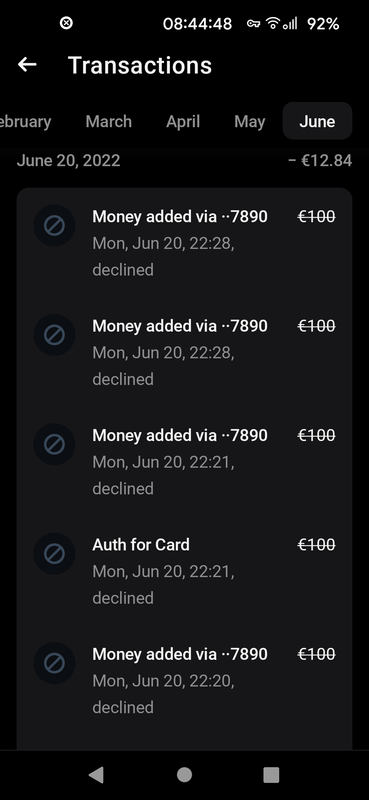Tap declined icon of 22:20 transaction

tap(54, 663)
